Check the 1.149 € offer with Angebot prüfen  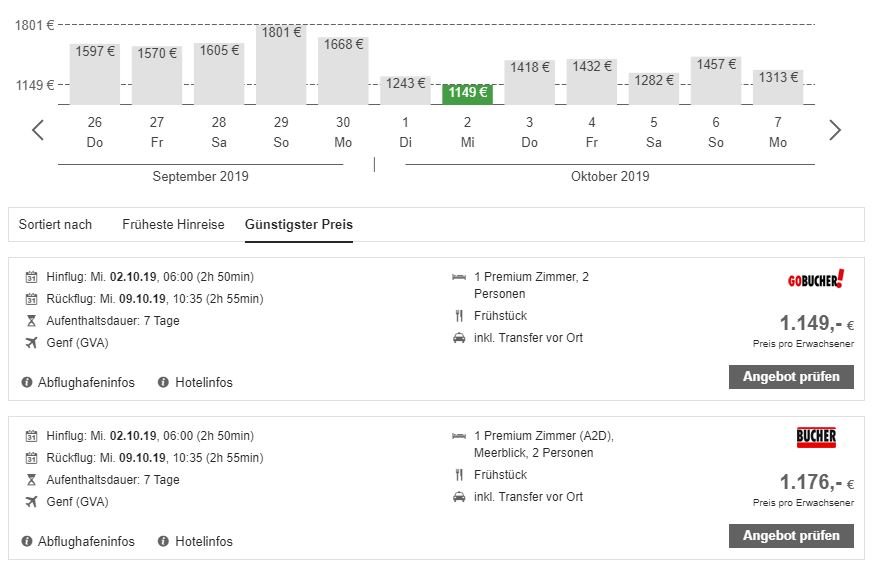pos(791,377)
